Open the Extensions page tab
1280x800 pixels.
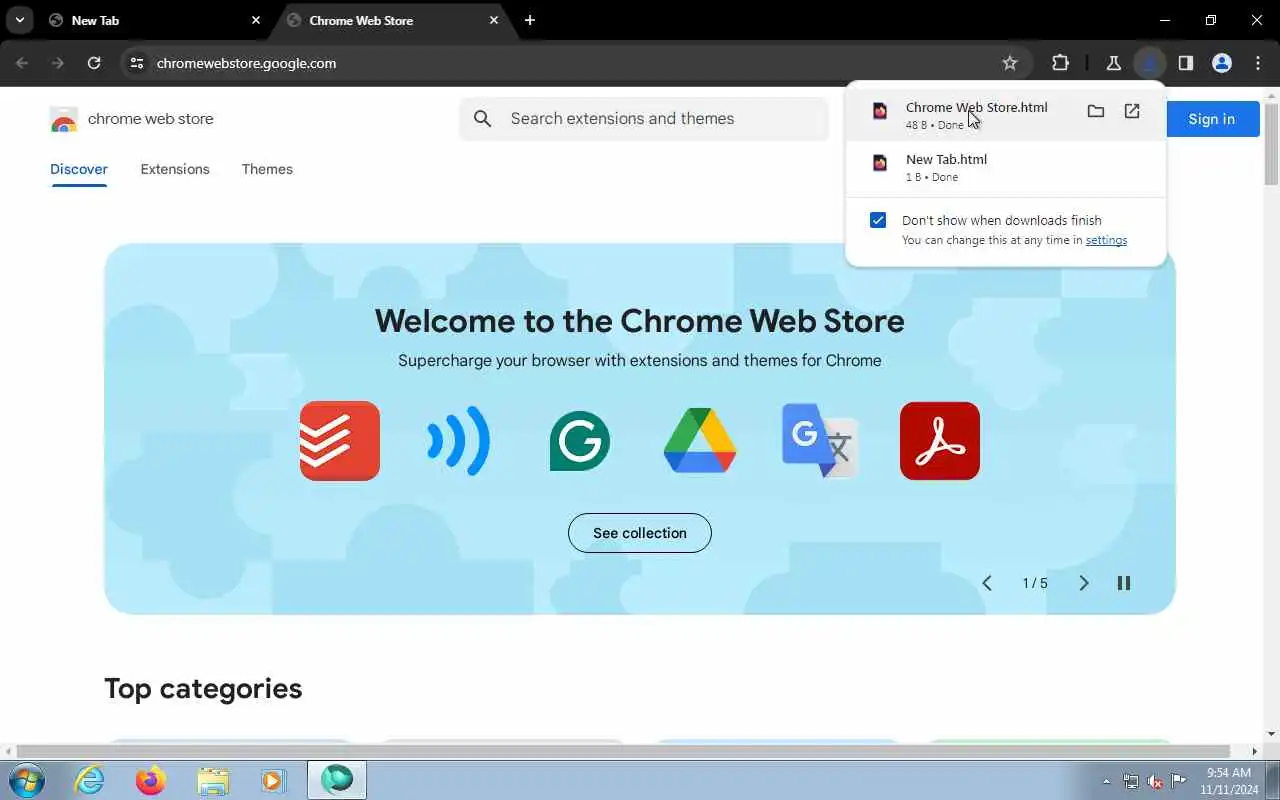tap(175, 169)
